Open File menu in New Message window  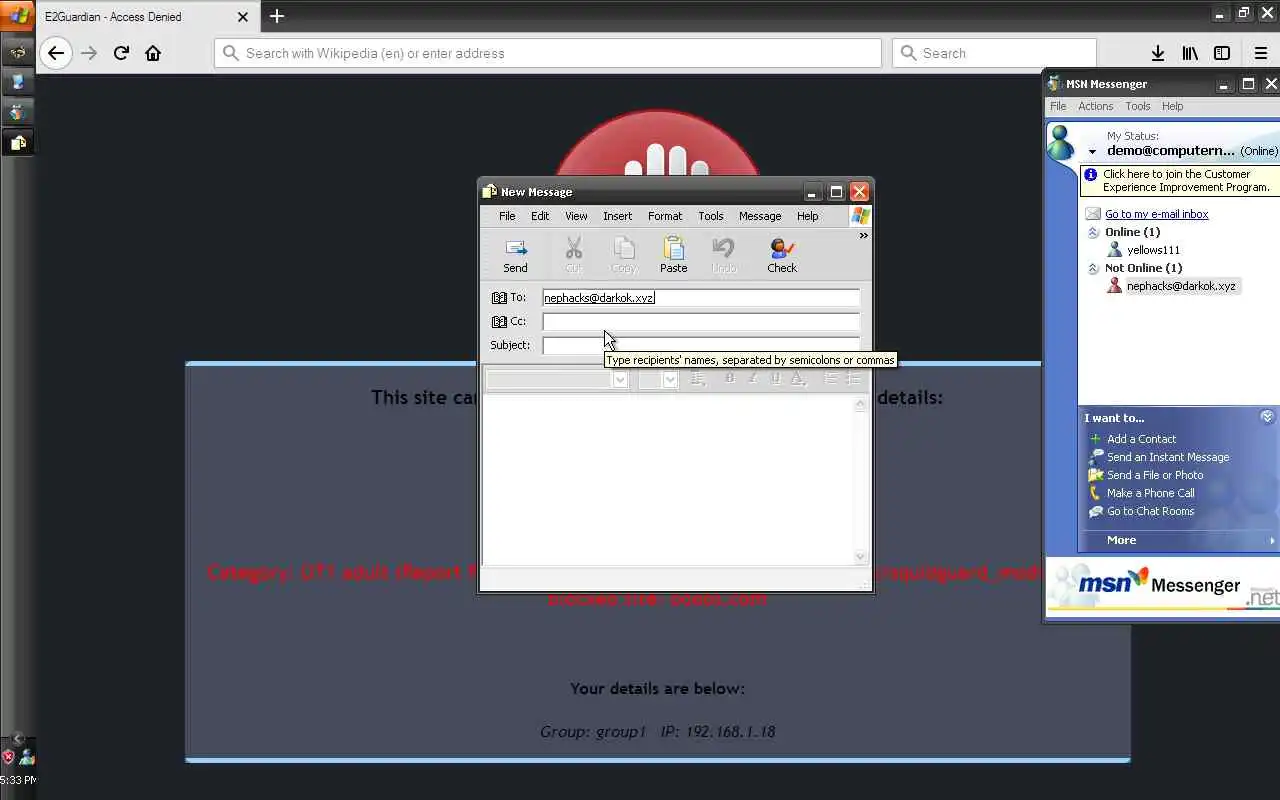[x=507, y=216]
